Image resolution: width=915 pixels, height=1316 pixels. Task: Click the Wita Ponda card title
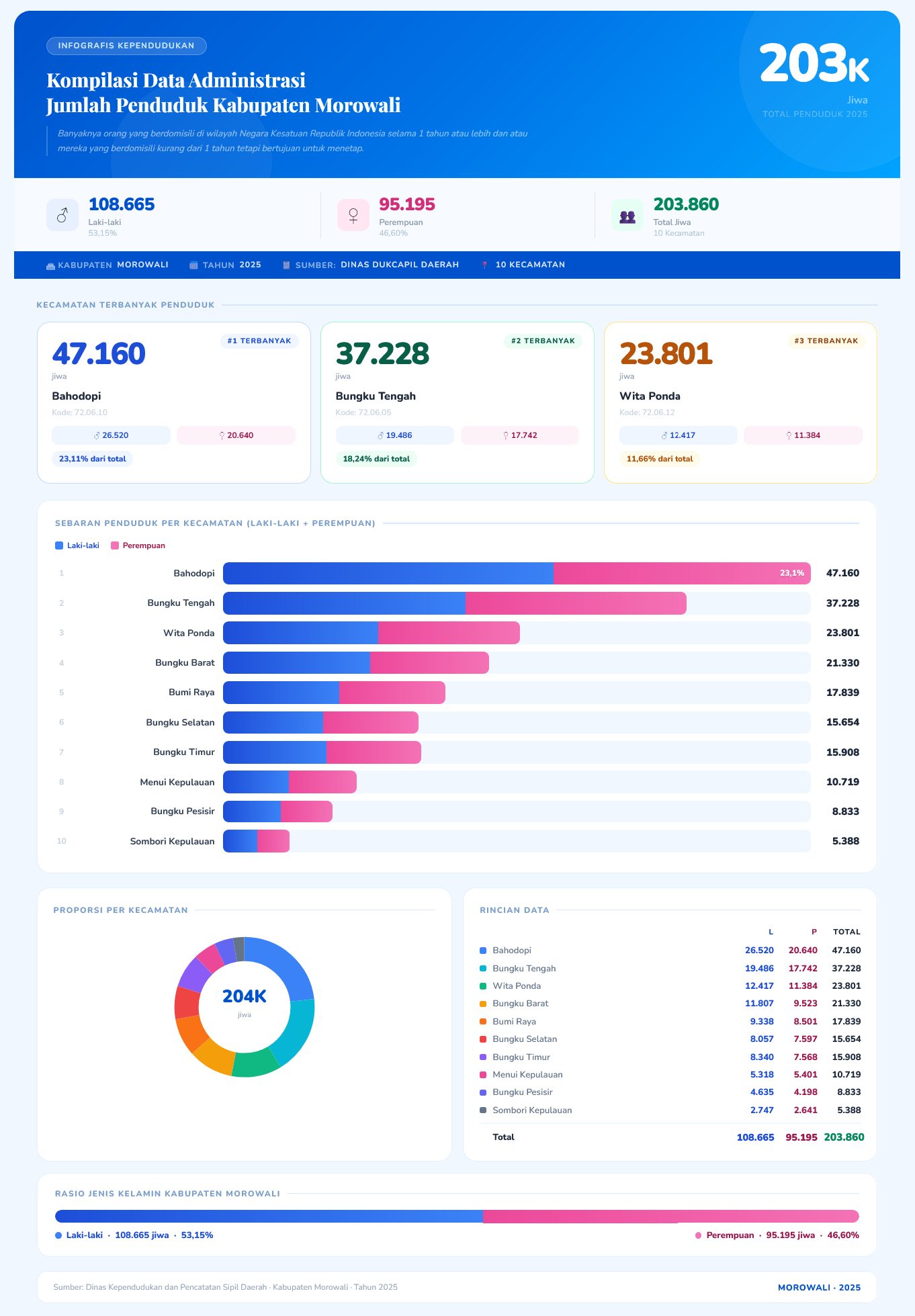pyautogui.click(x=650, y=396)
